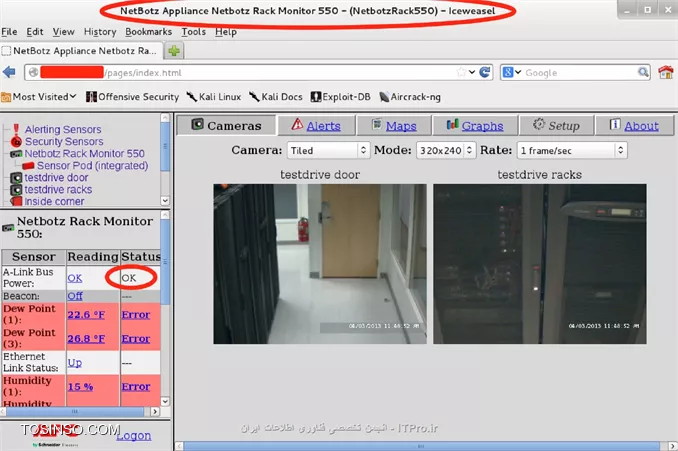
Task: Open the File menu
Action: [9, 32]
